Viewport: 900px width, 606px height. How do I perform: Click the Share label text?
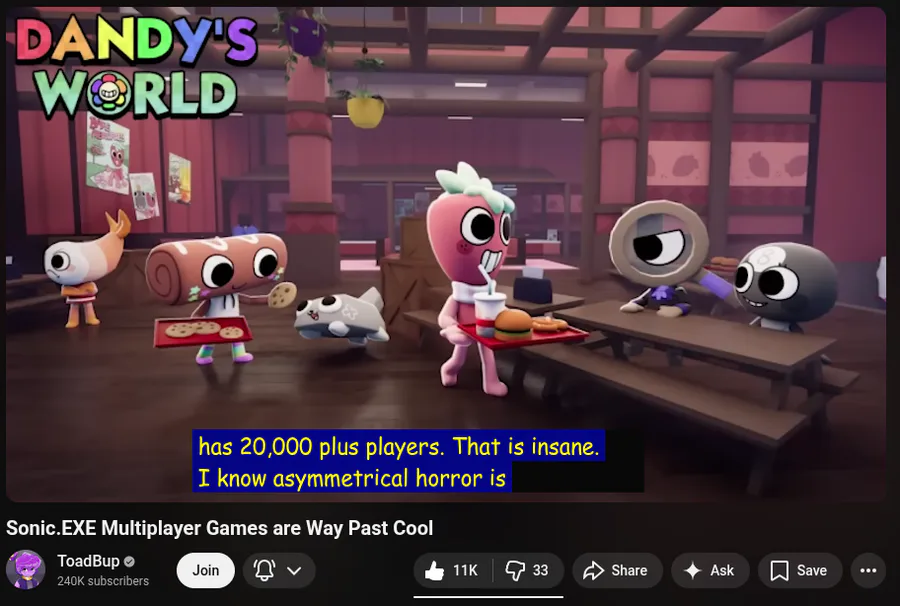(x=629, y=570)
